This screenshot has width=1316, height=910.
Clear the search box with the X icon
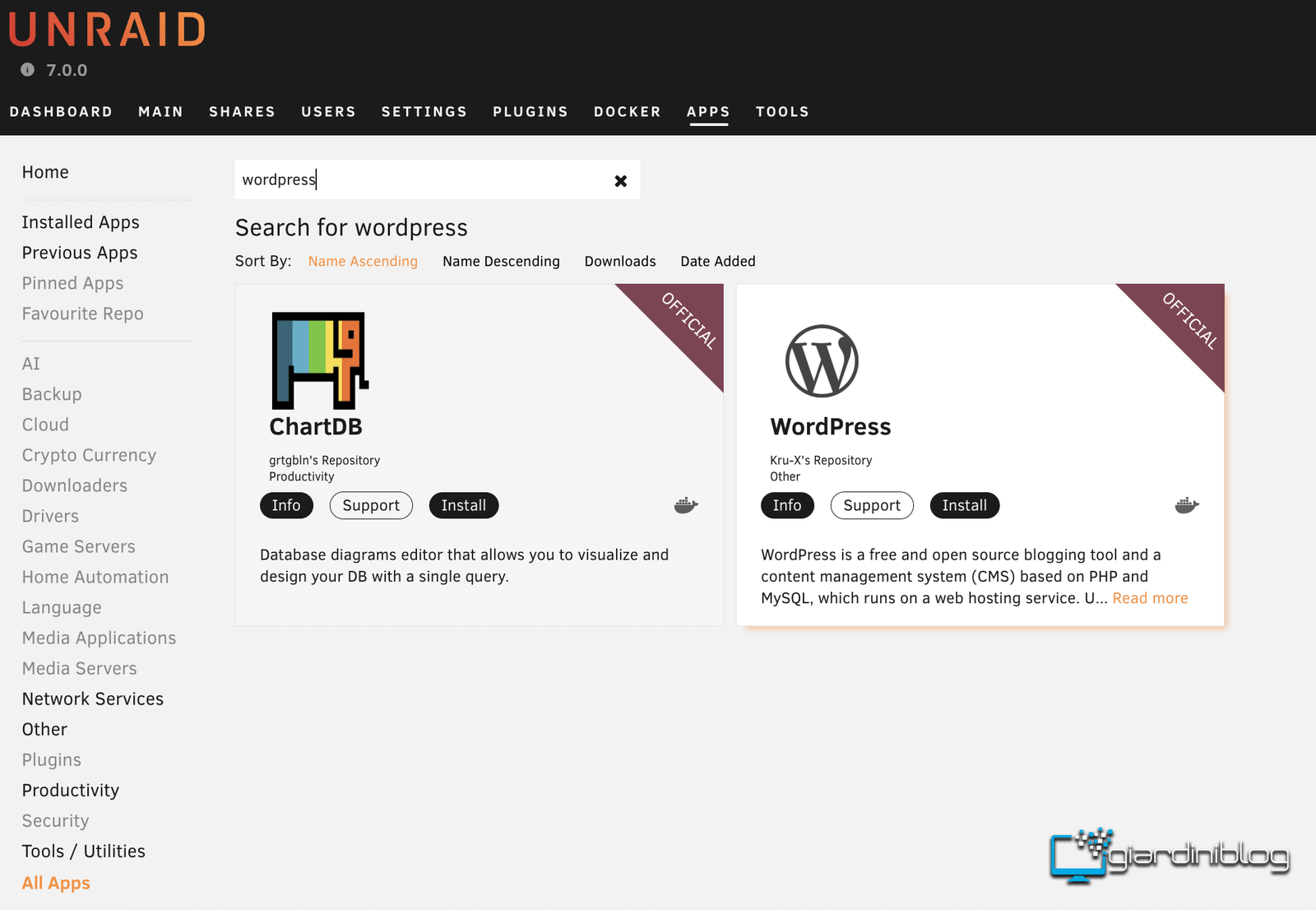pyautogui.click(x=621, y=181)
